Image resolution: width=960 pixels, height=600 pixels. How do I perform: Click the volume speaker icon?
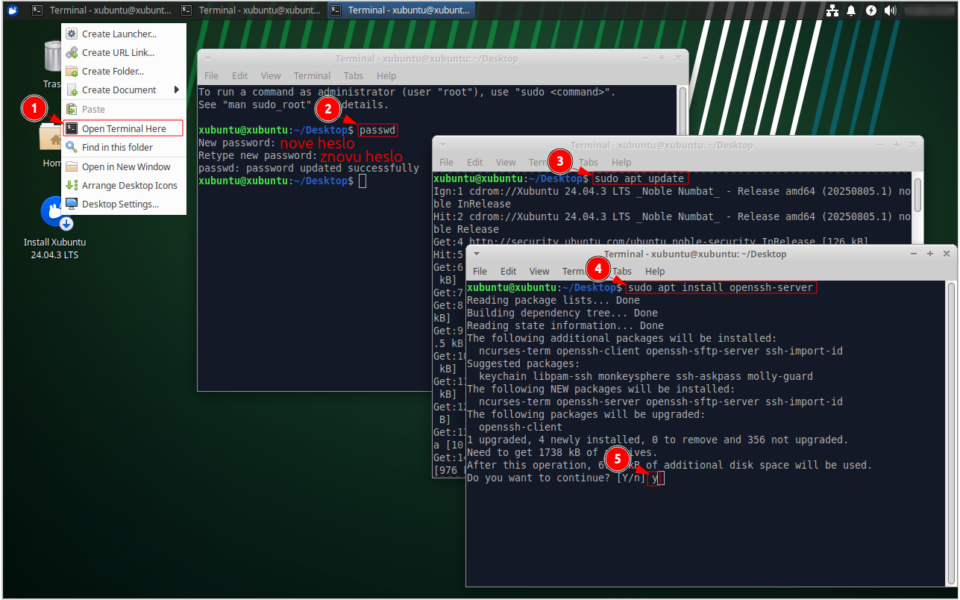[x=890, y=10]
